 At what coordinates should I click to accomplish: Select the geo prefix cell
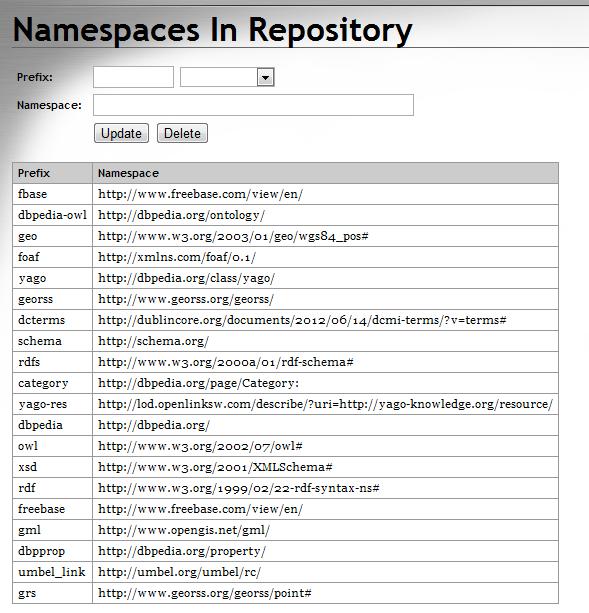coord(52,236)
